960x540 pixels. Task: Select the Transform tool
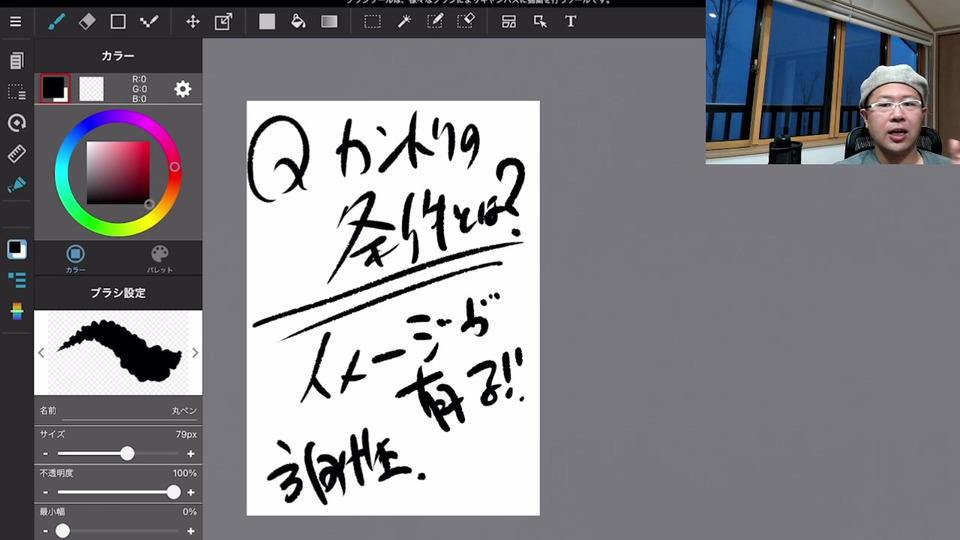tap(223, 21)
